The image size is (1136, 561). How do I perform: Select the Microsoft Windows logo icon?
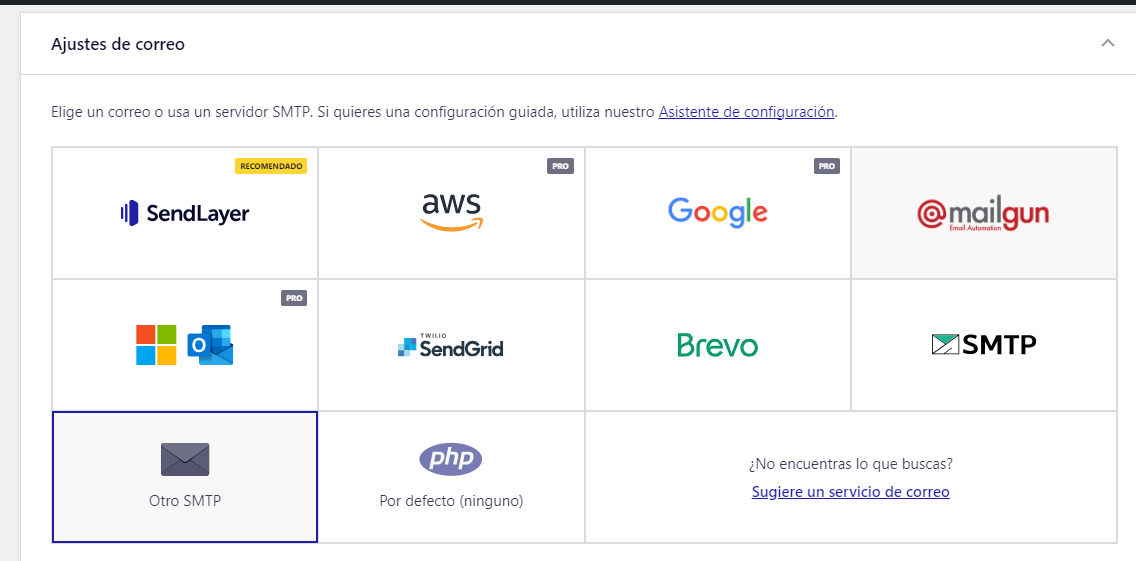tap(156, 345)
